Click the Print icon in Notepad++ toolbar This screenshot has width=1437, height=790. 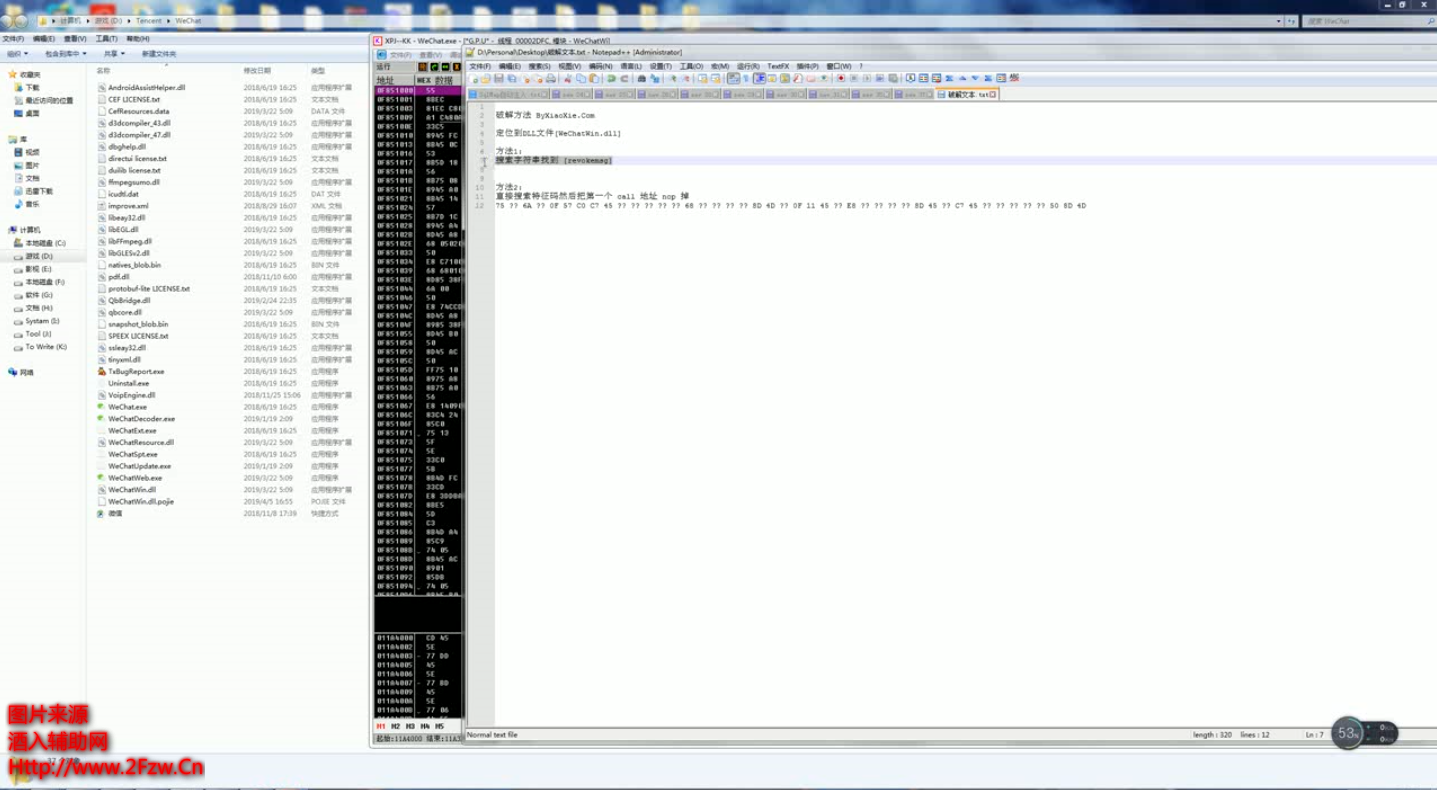point(551,78)
